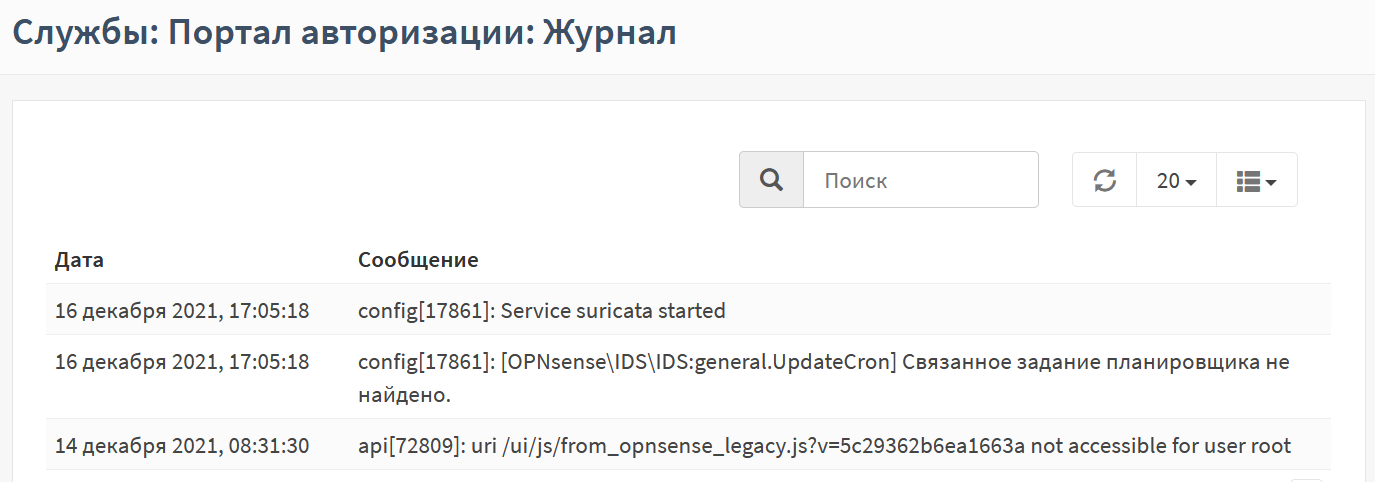
Task: Click date of the UpdateCron log entry
Action: [182, 362]
